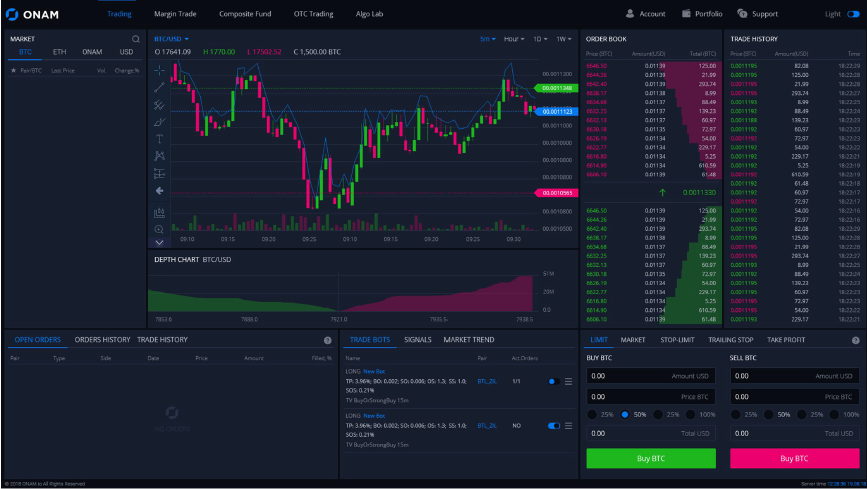Switch to the Signals tab
867x489 pixels.
pos(417,340)
